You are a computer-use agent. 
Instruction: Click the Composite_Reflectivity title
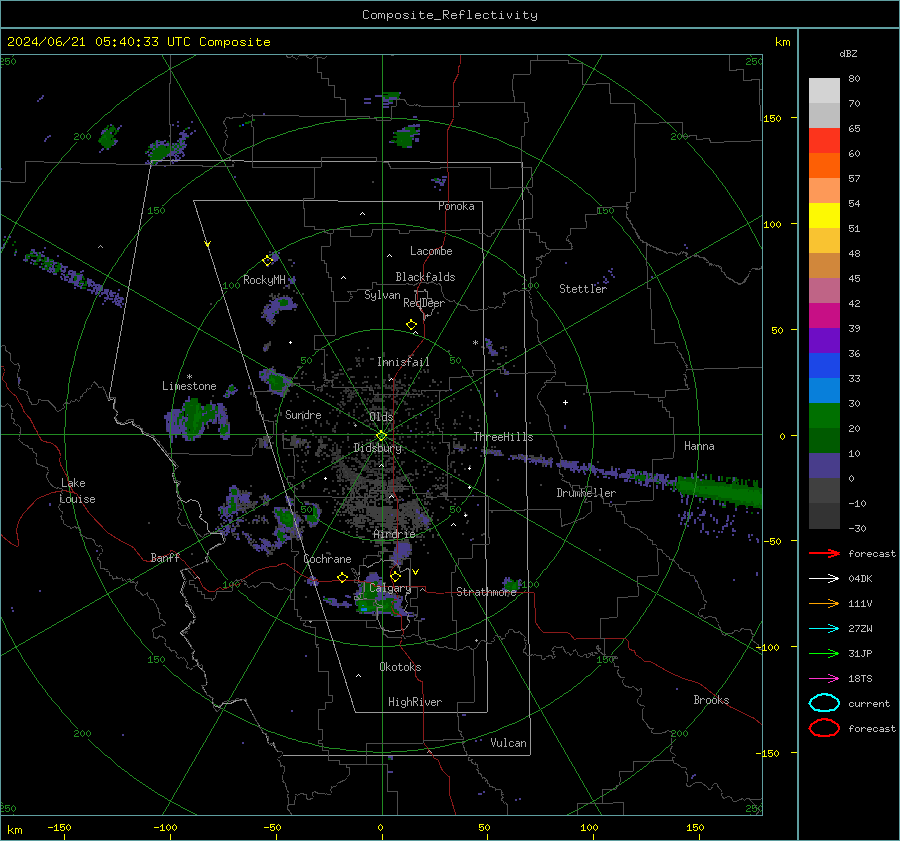tap(450, 15)
